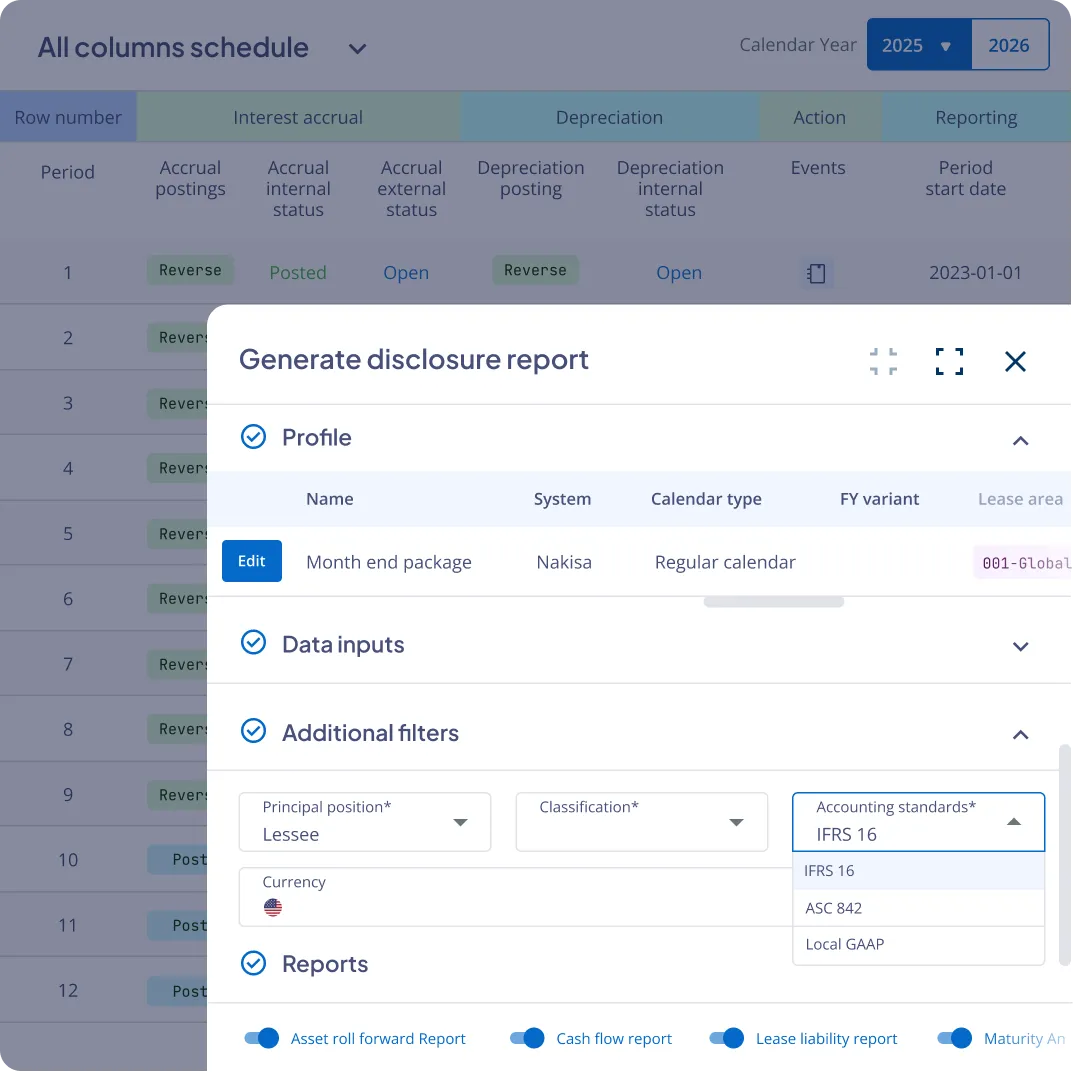Expand the Data inputs section chevron

[x=1020, y=647]
